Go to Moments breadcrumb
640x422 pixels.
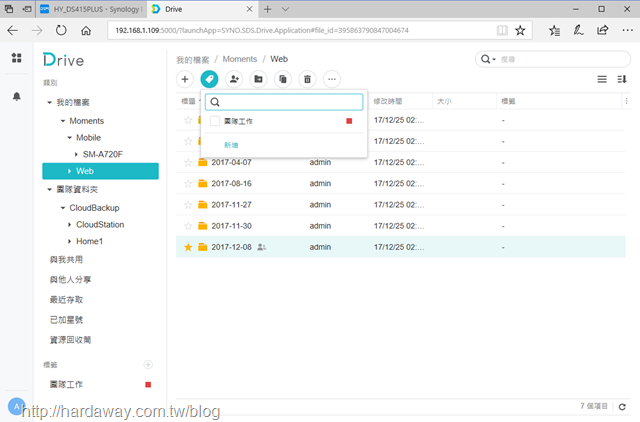(240, 59)
